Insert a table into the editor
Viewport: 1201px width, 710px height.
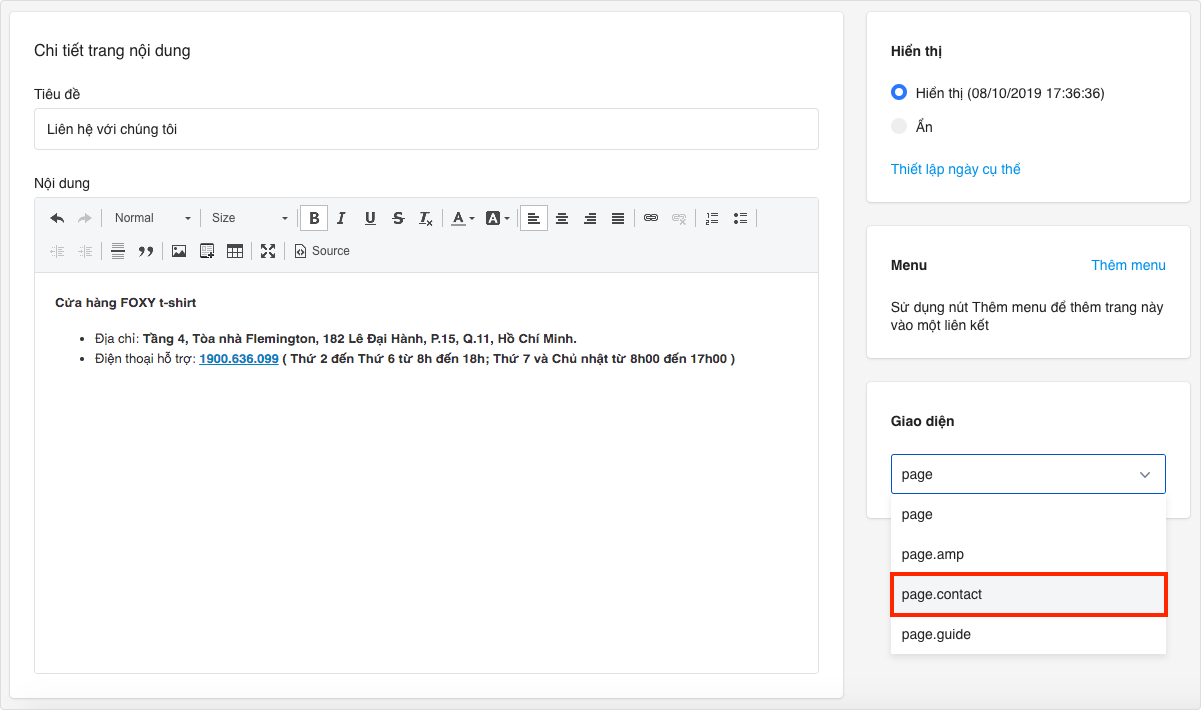pos(235,251)
